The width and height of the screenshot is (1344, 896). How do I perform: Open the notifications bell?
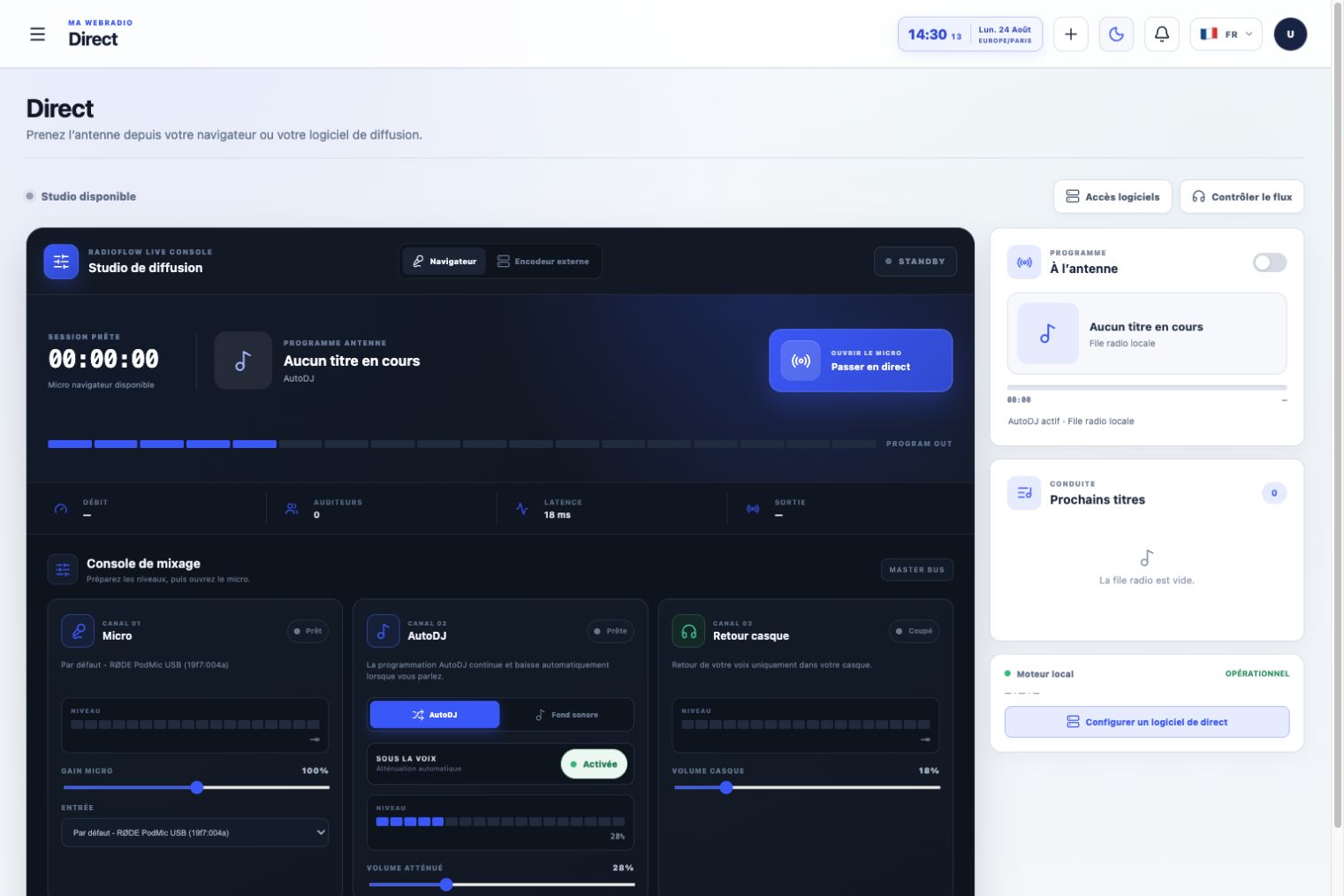[x=1162, y=34]
